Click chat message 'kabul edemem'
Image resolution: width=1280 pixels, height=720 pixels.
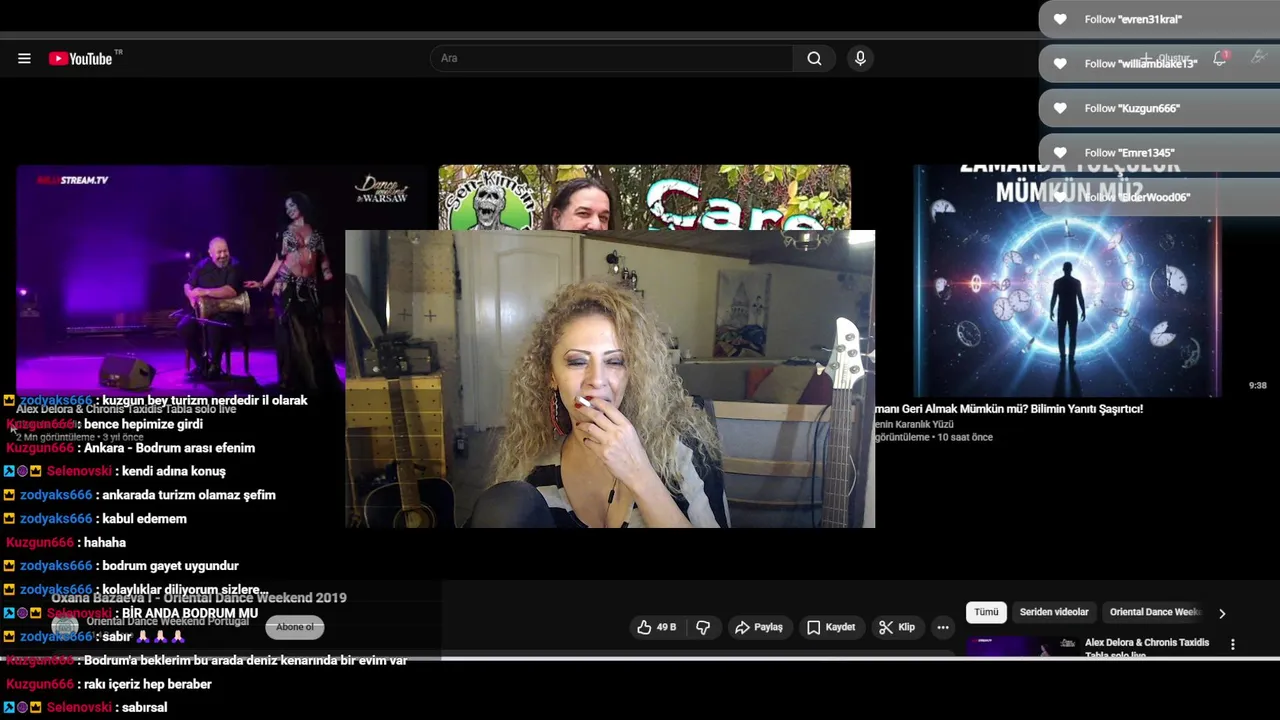coord(144,519)
